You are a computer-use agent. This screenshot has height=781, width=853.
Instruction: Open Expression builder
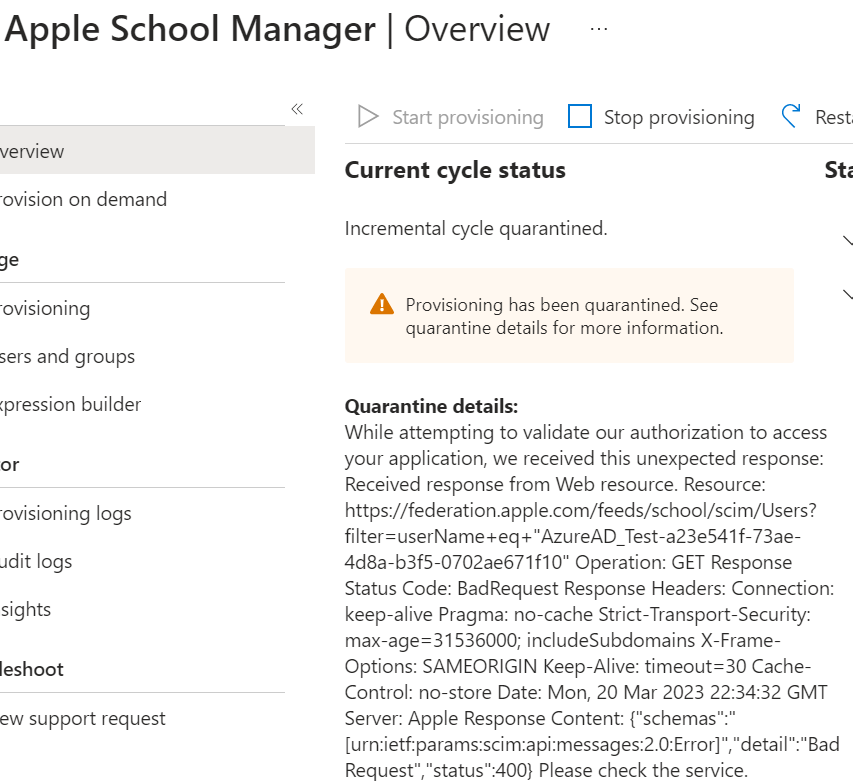pyautogui.click(x=70, y=404)
